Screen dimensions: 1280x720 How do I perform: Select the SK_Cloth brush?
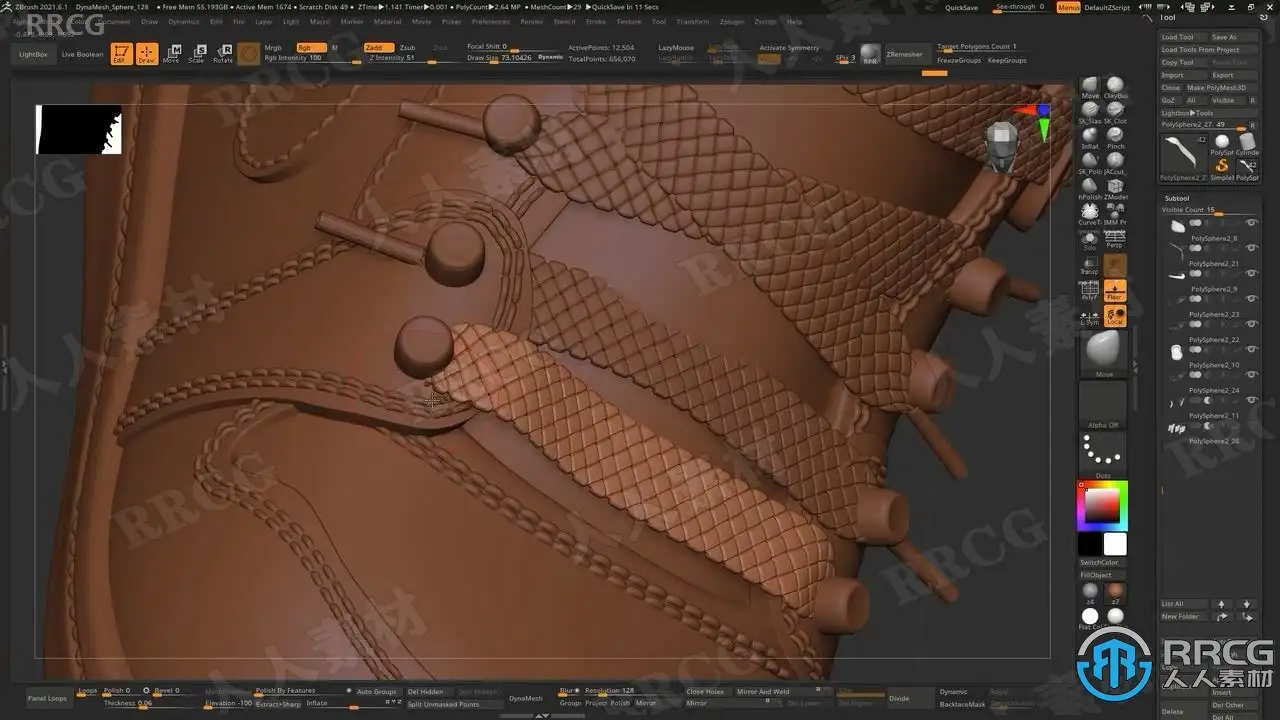point(1115,112)
